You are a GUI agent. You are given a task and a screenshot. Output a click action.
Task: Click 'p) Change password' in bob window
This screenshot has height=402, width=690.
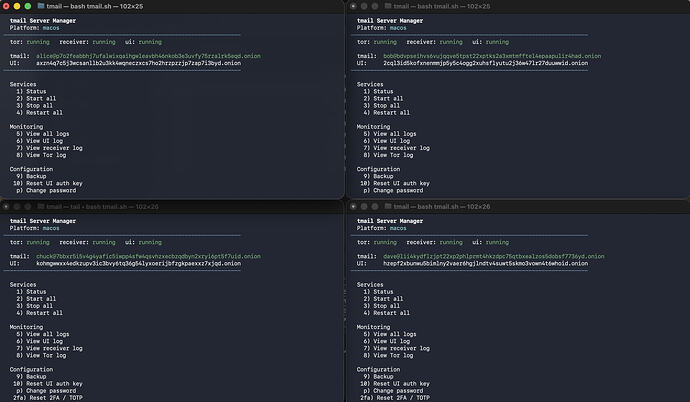[393, 190]
